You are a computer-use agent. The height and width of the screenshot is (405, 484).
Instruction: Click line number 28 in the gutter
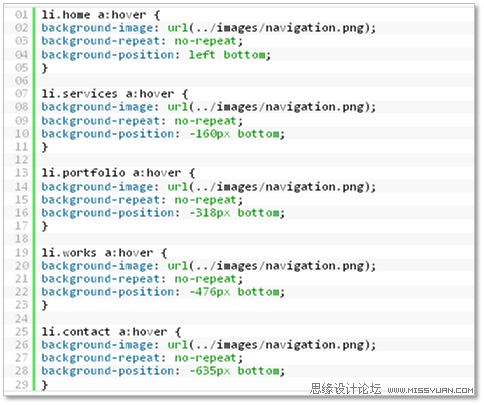tap(22, 371)
